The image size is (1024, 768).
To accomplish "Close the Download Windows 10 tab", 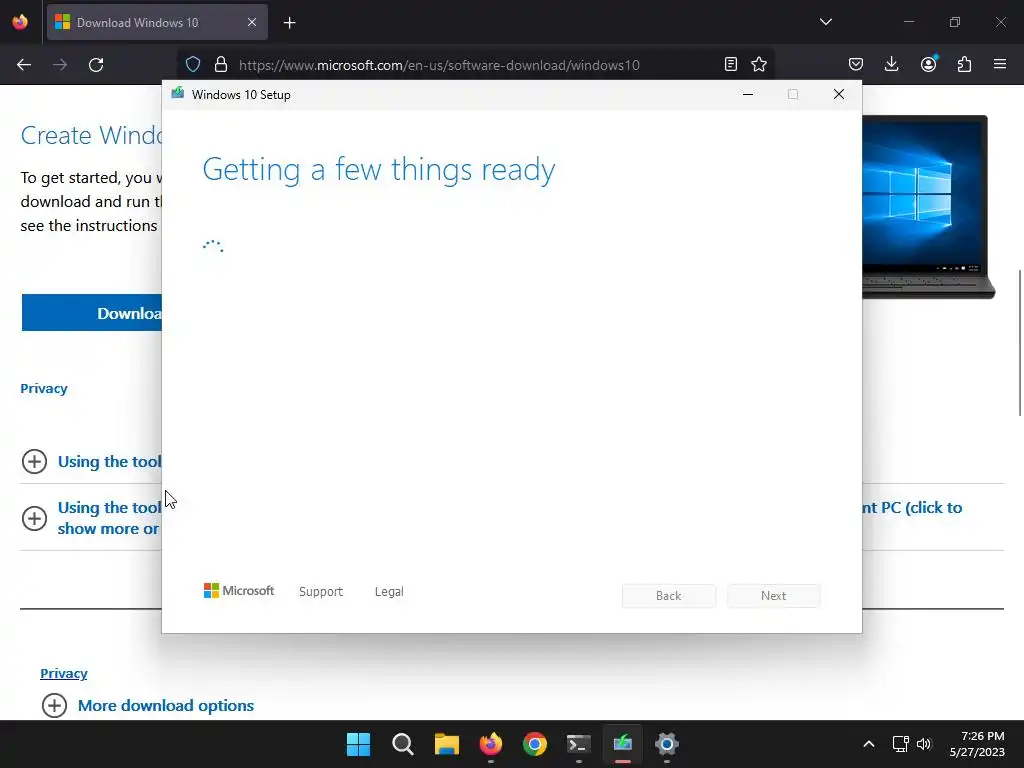I will (251, 22).
